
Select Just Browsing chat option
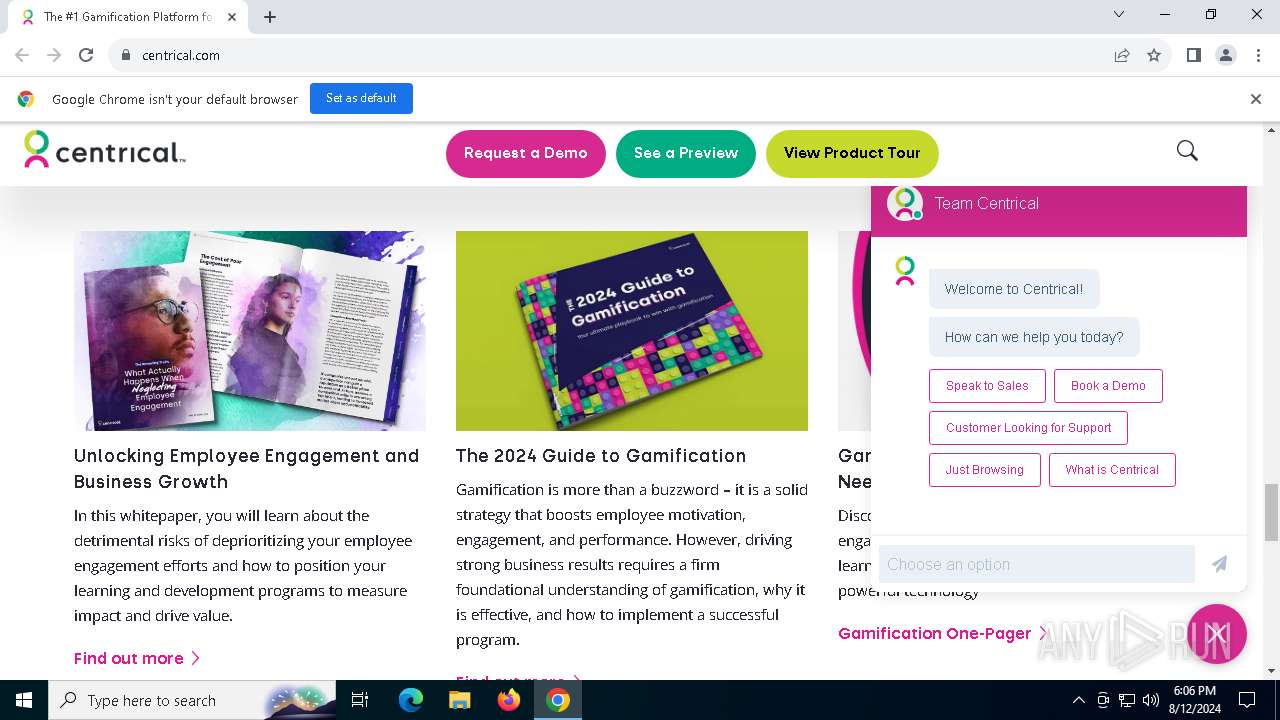tap(985, 470)
